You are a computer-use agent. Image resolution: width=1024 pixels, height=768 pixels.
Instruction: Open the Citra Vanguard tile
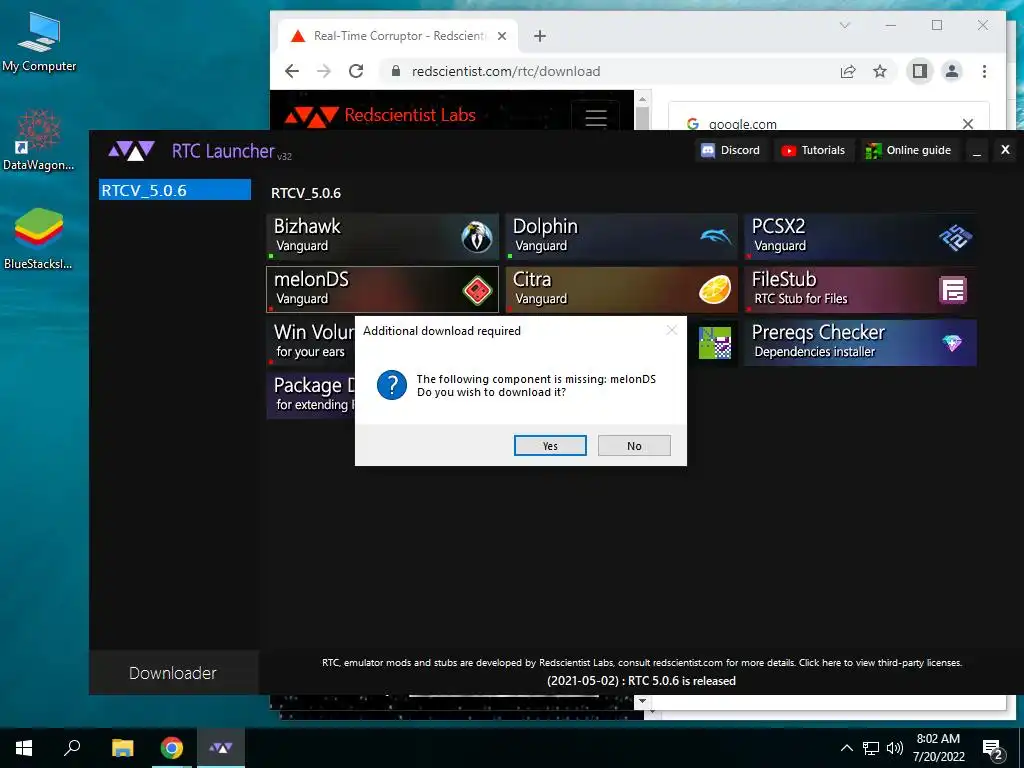coord(621,289)
